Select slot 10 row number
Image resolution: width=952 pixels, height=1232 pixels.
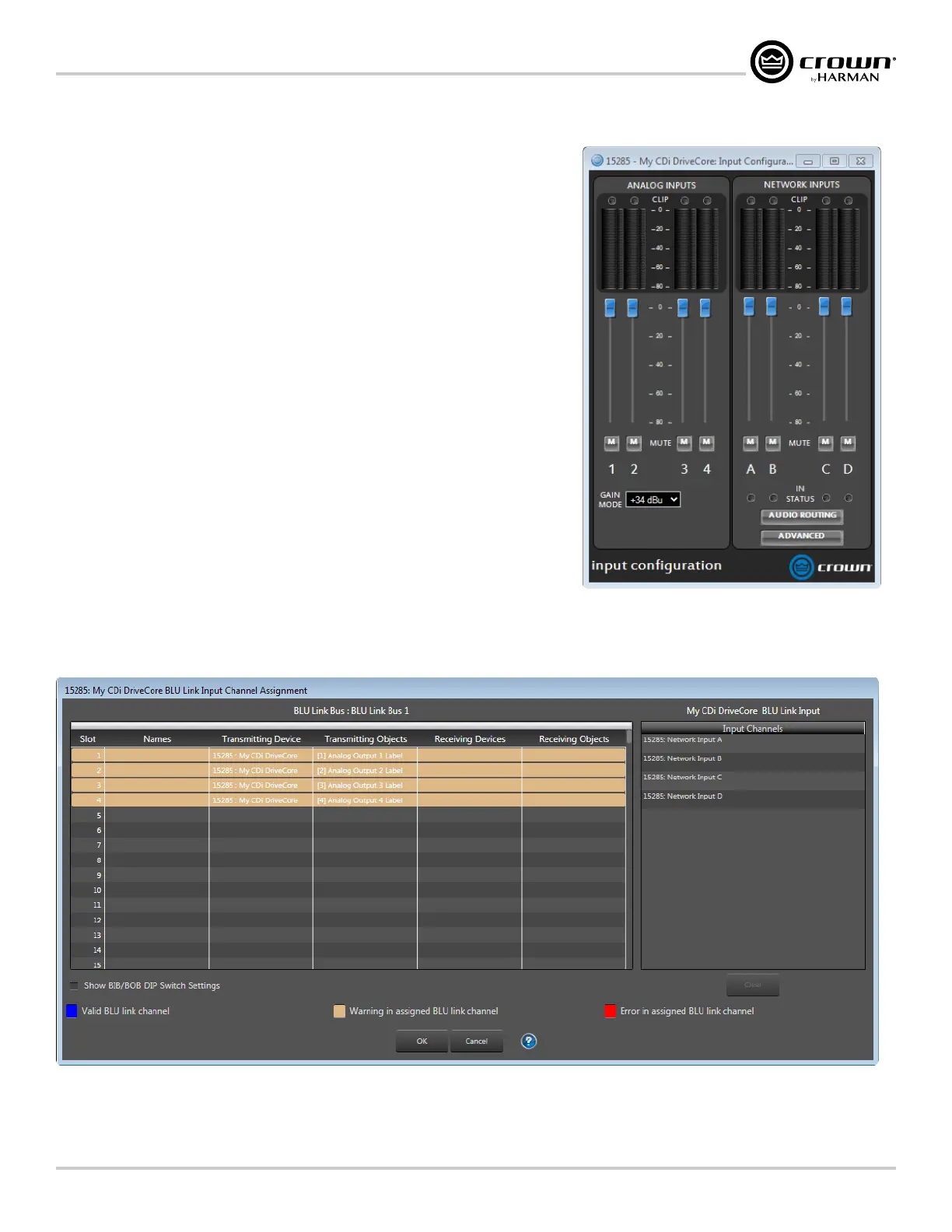point(97,890)
